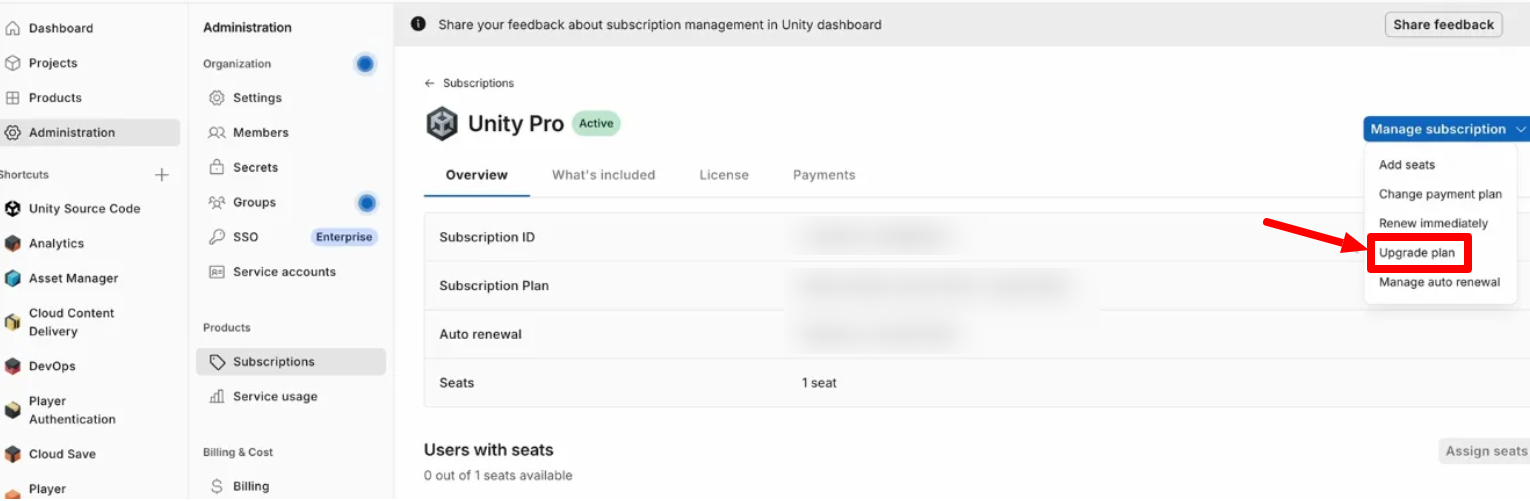
Task: Expand the Manage subscription dropdown
Action: (1446, 129)
